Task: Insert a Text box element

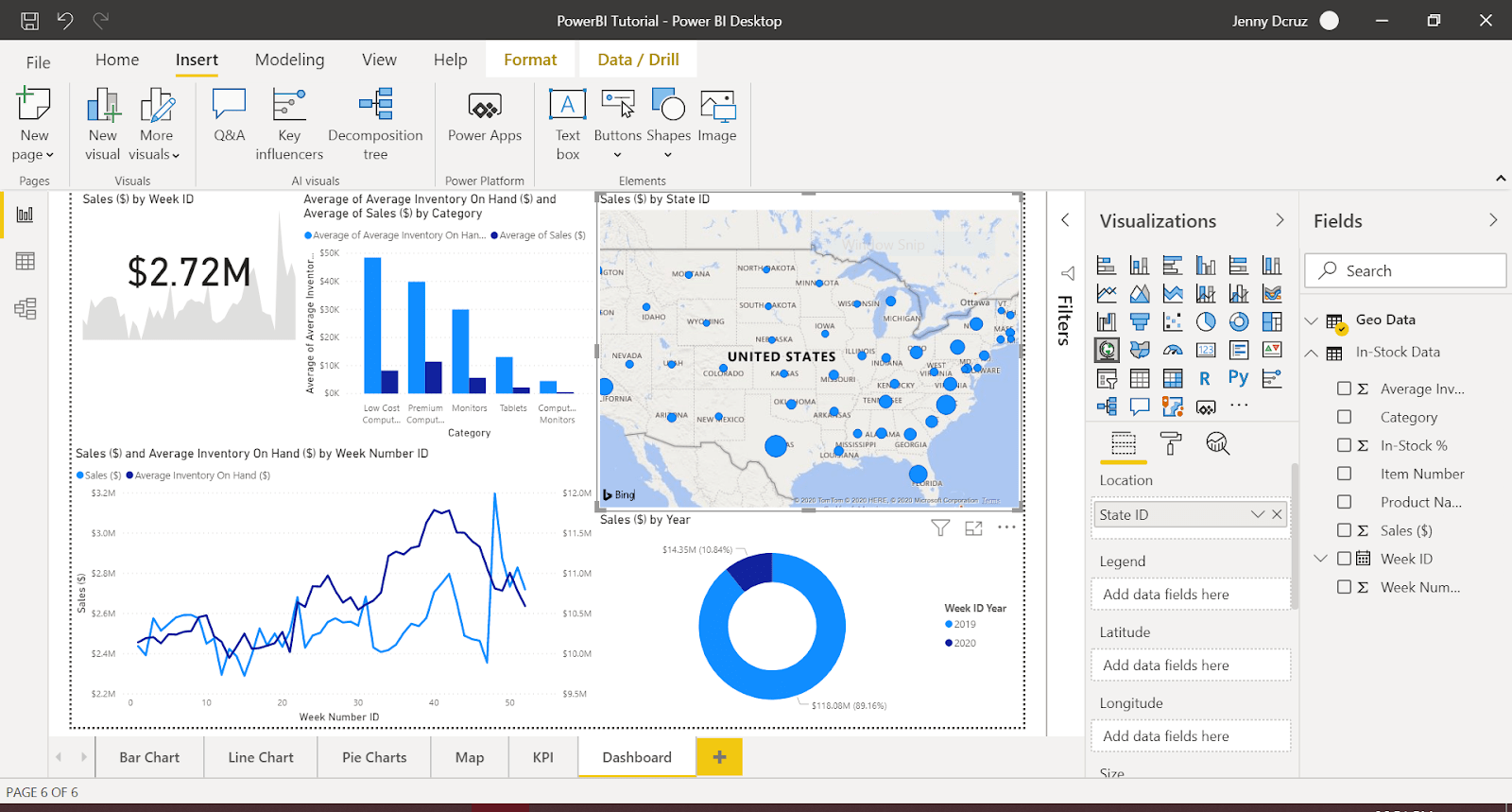Action: [x=568, y=124]
